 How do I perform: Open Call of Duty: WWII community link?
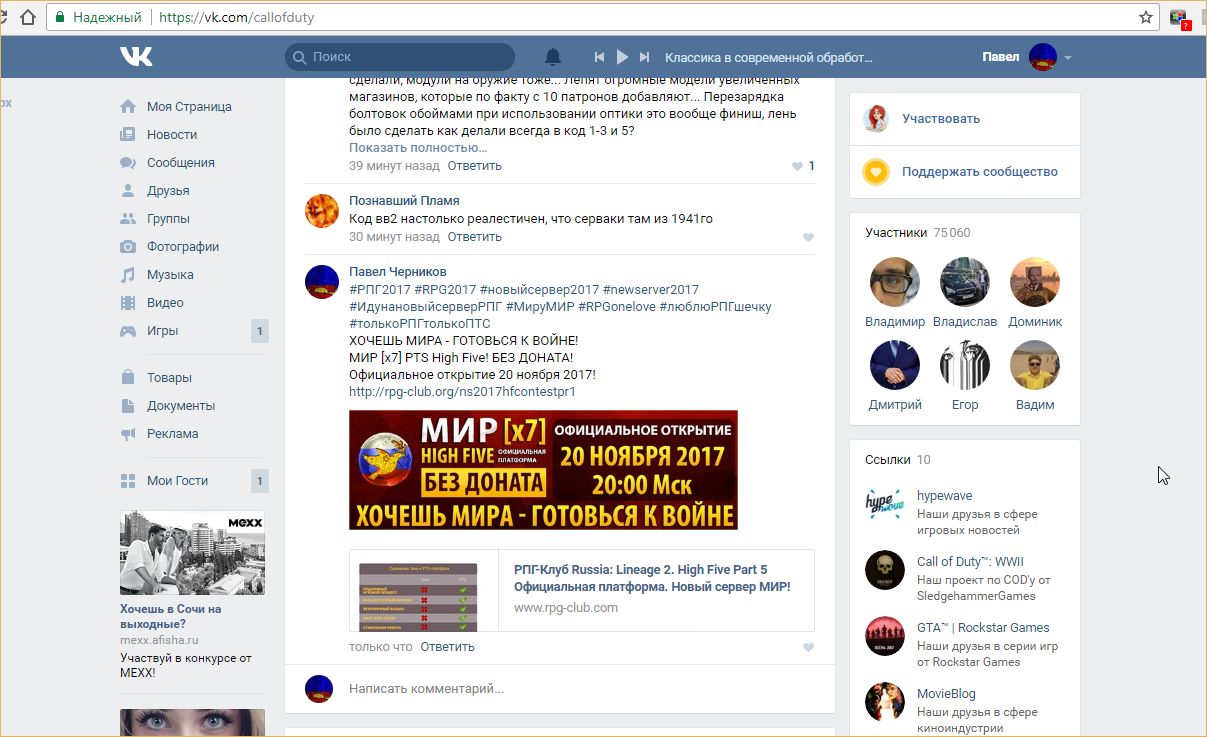click(970, 561)
